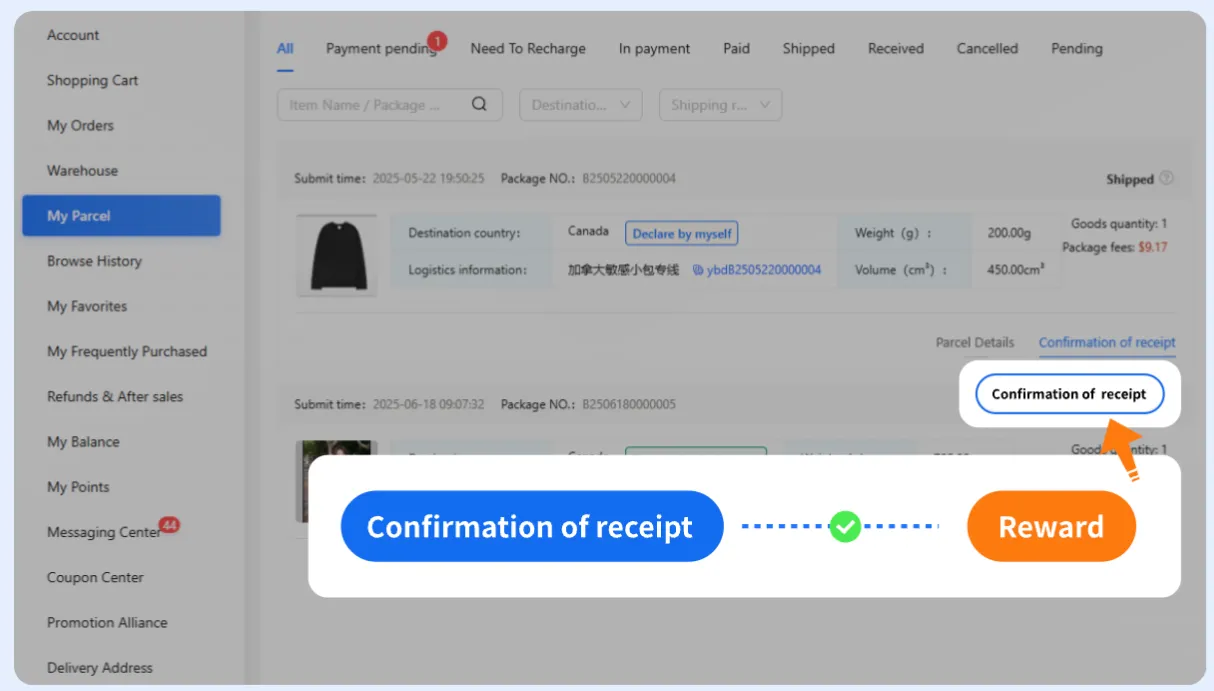Viewport: 1214px width, 691px height.
Task: Select the Shipped tab
Action: (808, 49)
